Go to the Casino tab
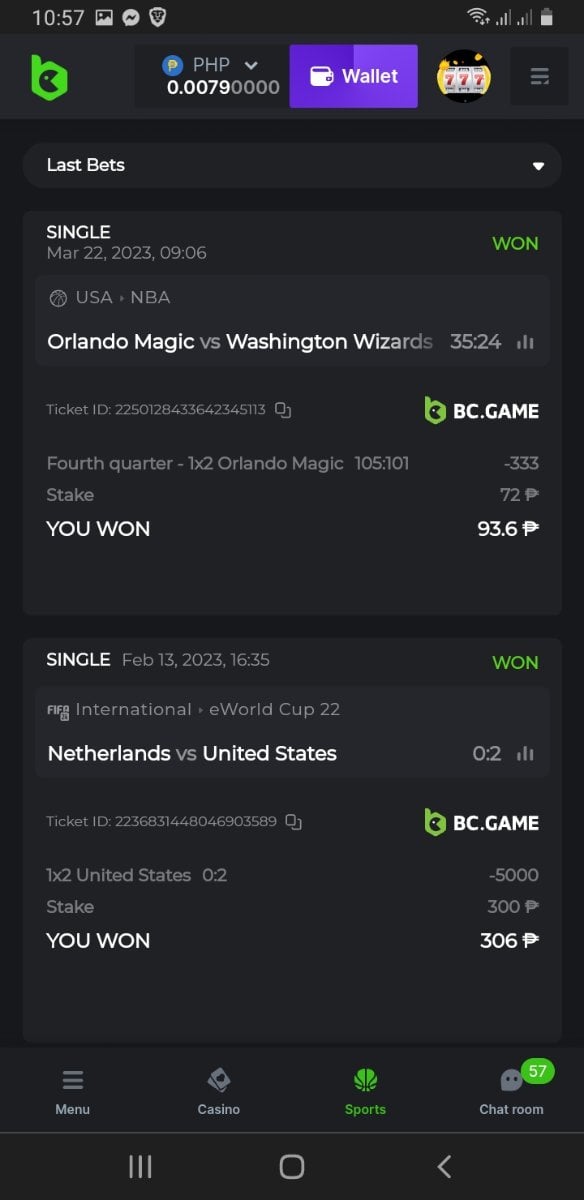584x1200 pixels. pos(219,1090)
